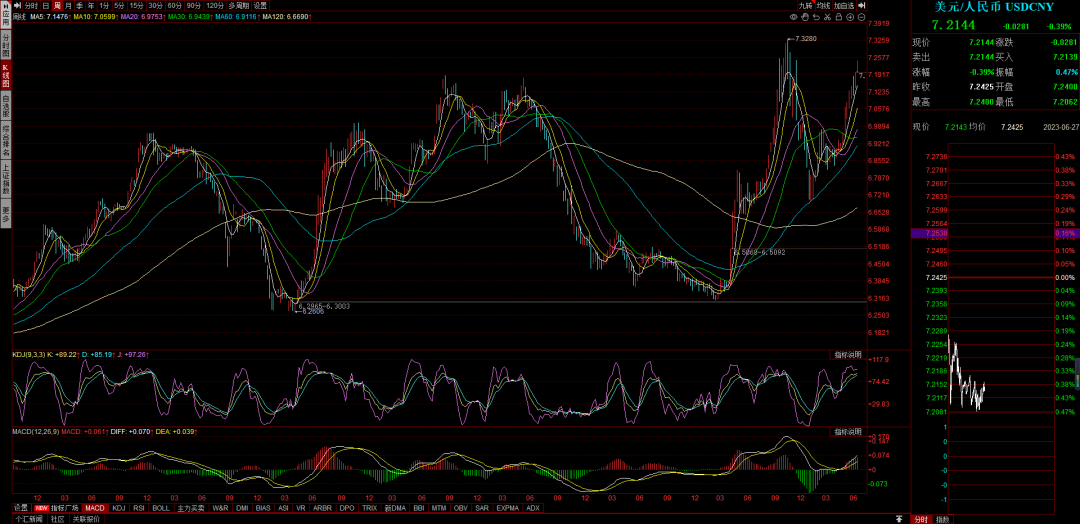Click the eye visibility icon above chart
Viewport: 1080px width, 524px height.
point(793,17)
